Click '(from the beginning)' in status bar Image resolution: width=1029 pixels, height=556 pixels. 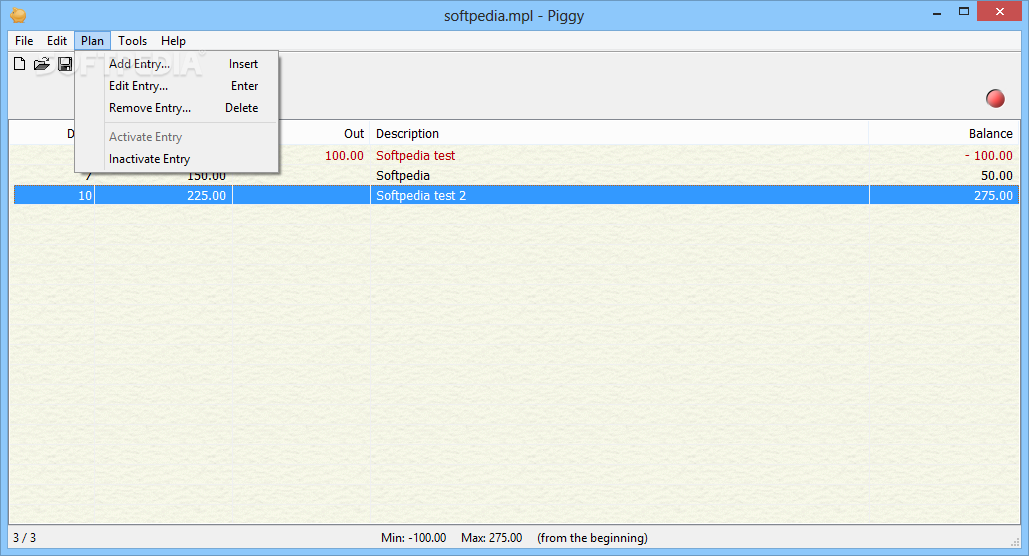tap(592, 538)
